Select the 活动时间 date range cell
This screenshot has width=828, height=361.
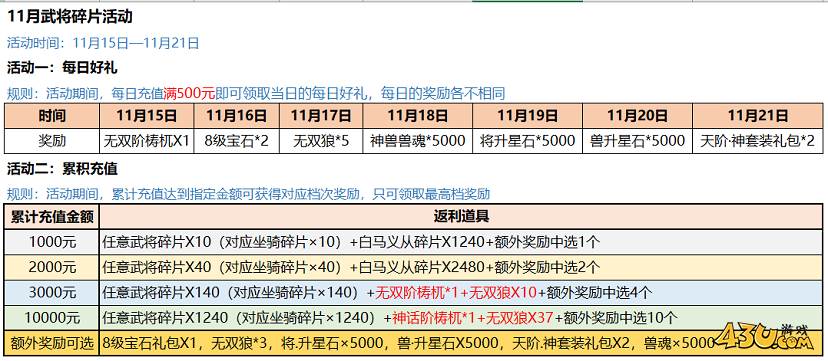[104, 43]
